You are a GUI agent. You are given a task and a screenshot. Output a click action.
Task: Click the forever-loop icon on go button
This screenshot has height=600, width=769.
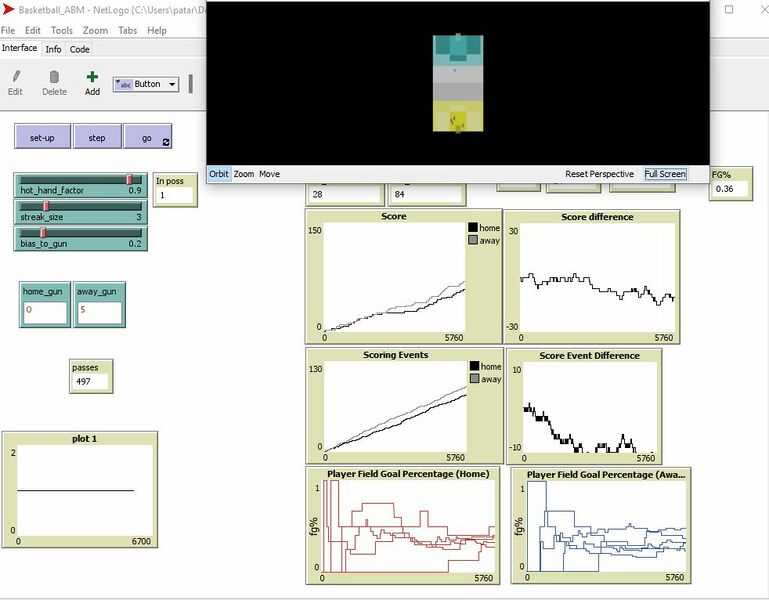coord(166,141)
